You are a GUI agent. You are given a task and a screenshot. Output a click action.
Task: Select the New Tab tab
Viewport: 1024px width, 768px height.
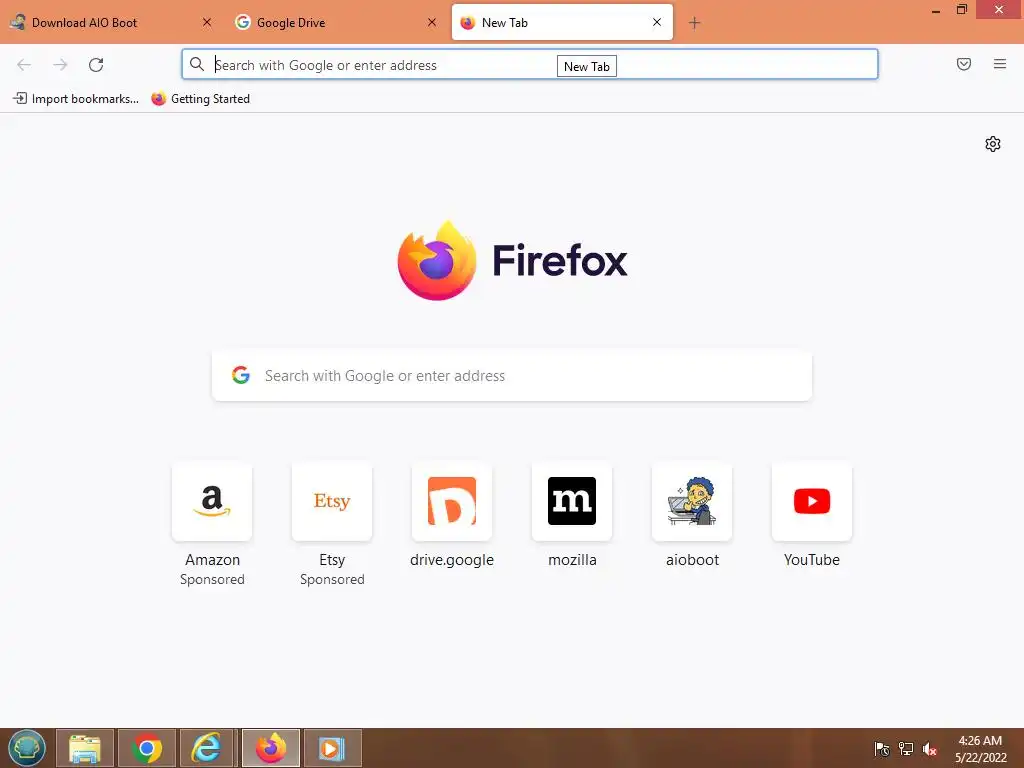pos(562,22)
